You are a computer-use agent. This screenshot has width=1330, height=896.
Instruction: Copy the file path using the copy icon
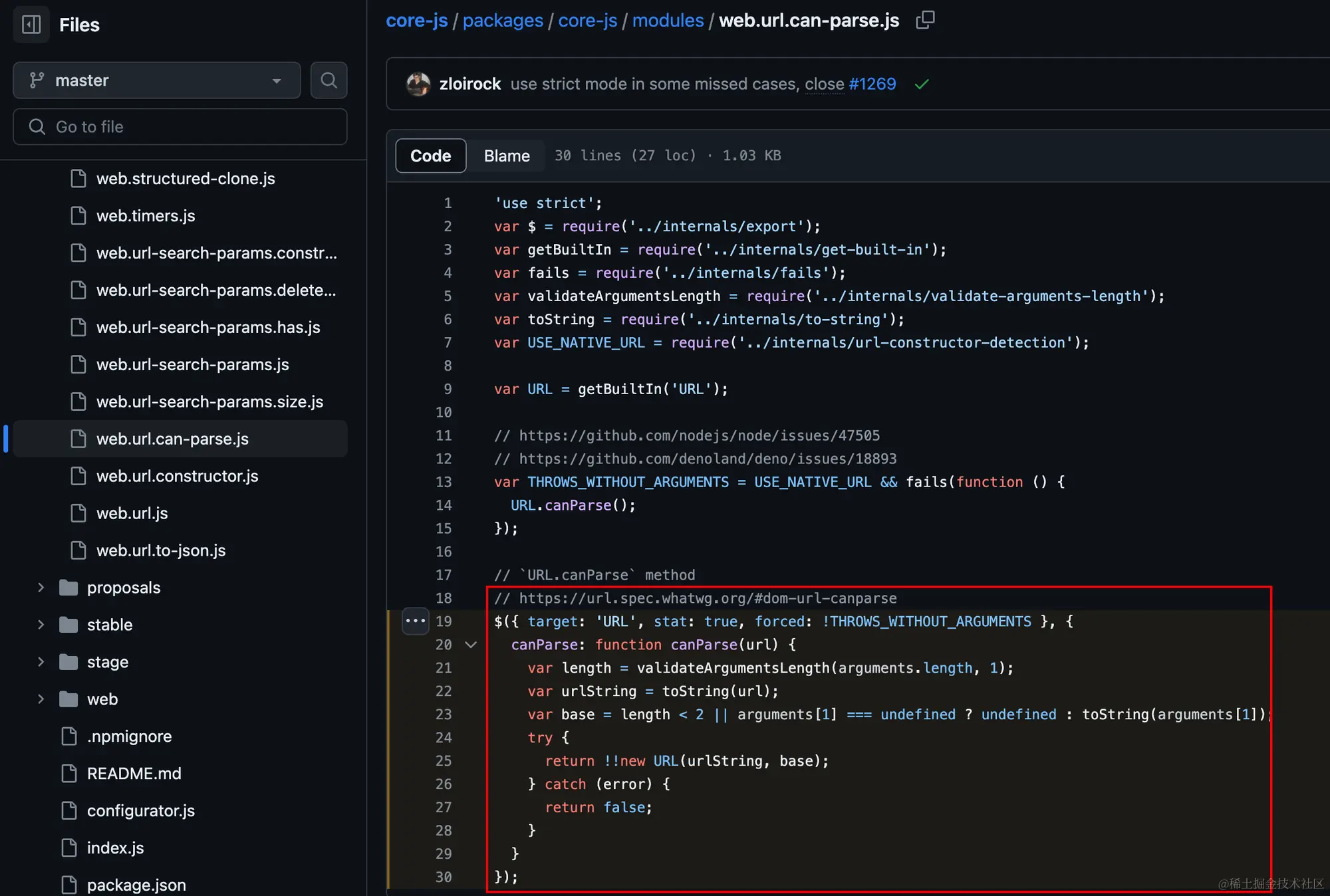[x=925, y=20]
